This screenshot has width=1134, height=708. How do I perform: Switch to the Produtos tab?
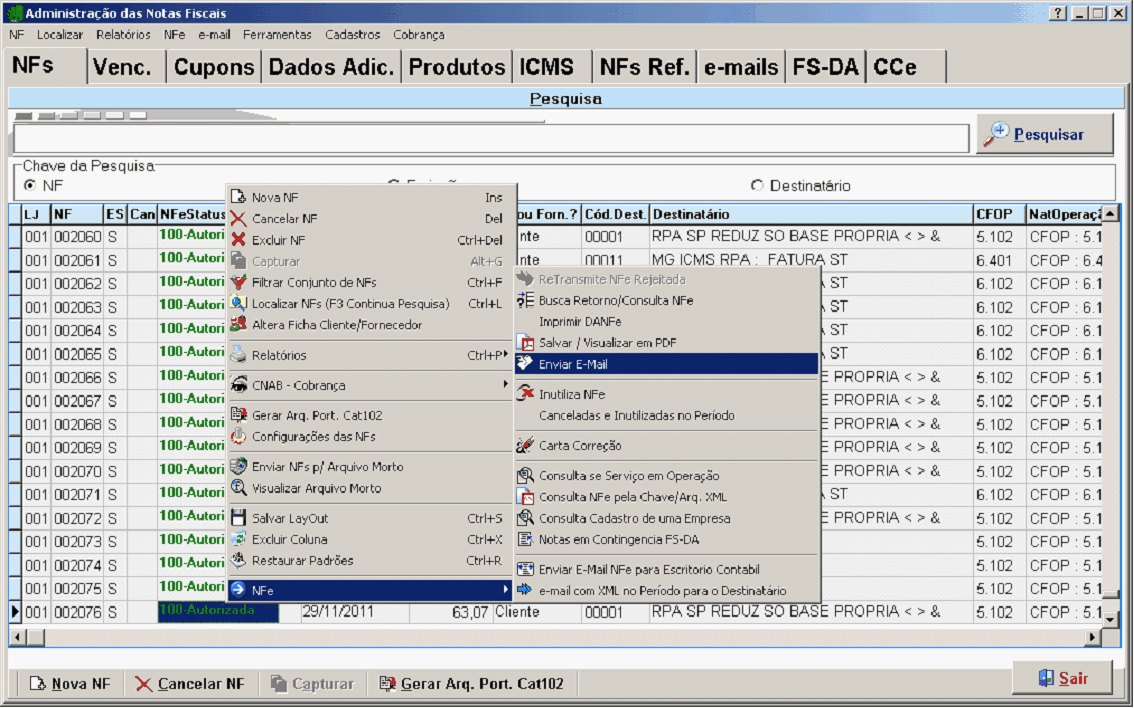pyautogui.click(x=457, y=67)
